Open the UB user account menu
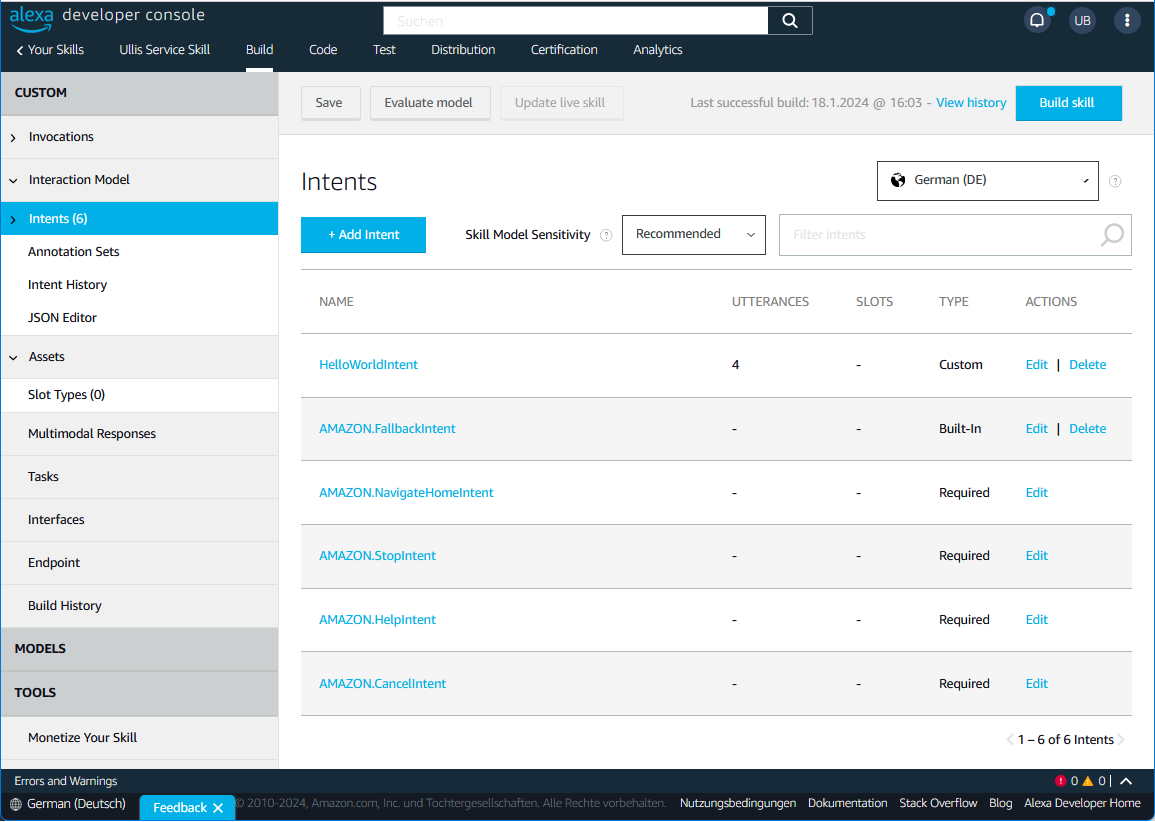 pos(1082,21)
